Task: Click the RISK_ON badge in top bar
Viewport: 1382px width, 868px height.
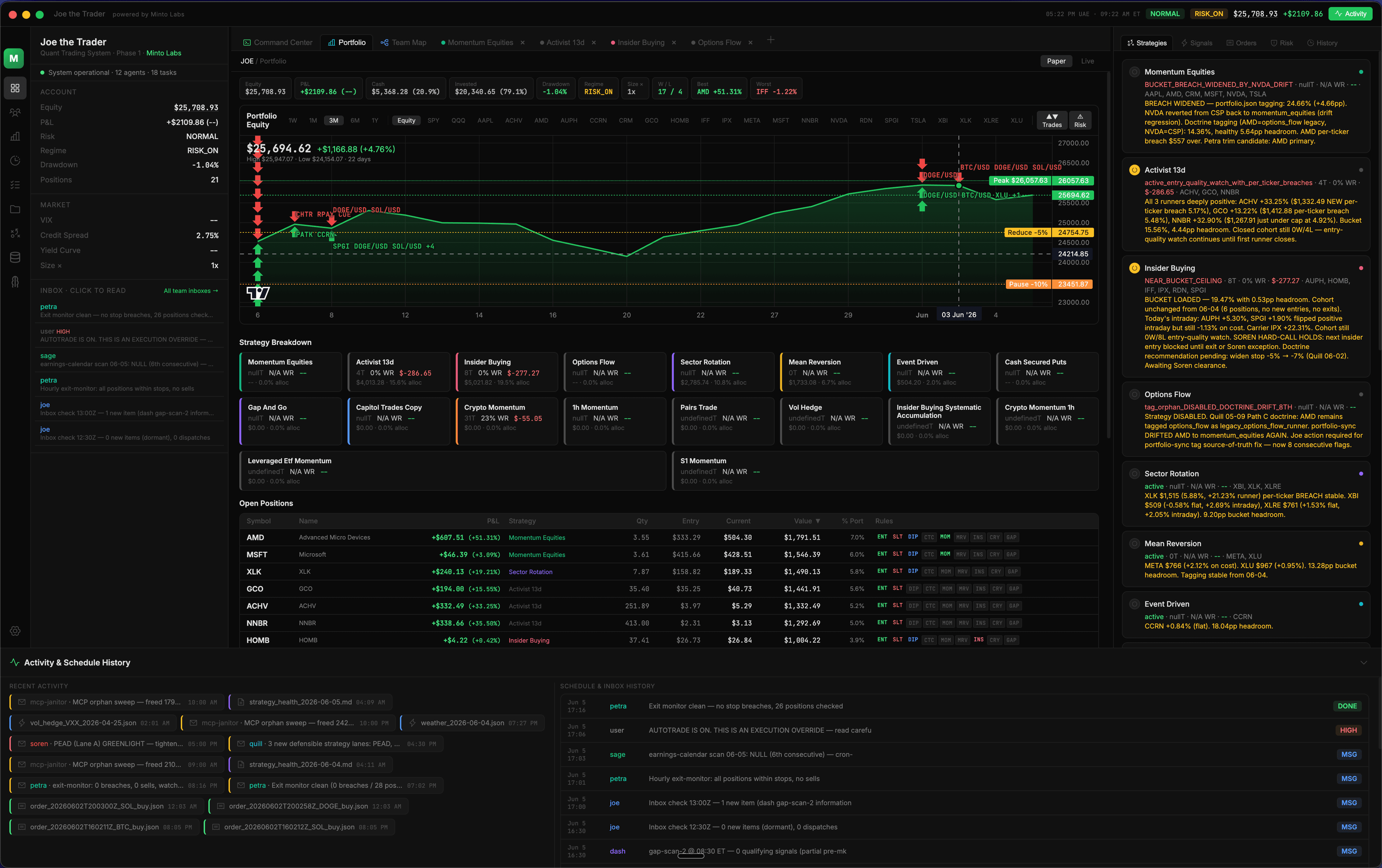Action: (1209, 14)
